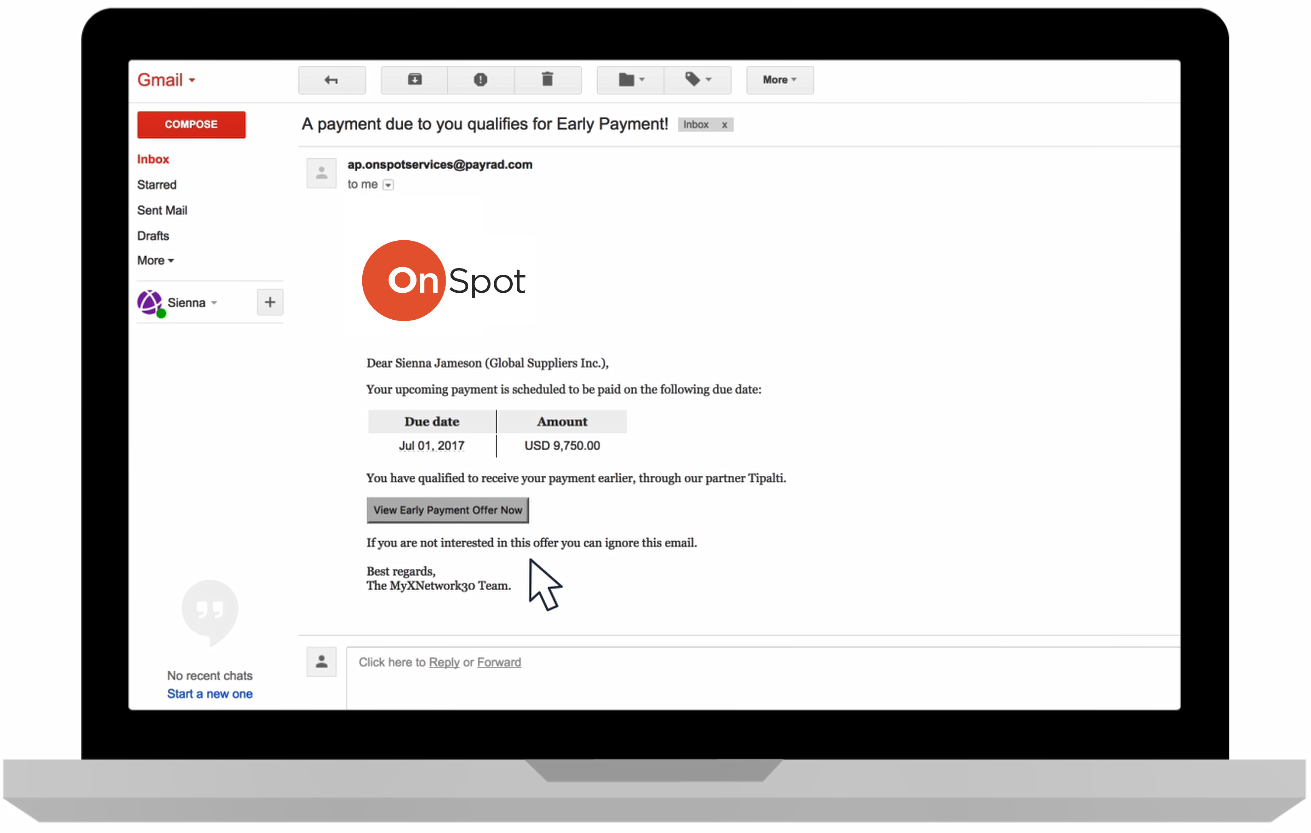Go to Sent Mail folder
Screen dimensions: 1311x833
162,210
